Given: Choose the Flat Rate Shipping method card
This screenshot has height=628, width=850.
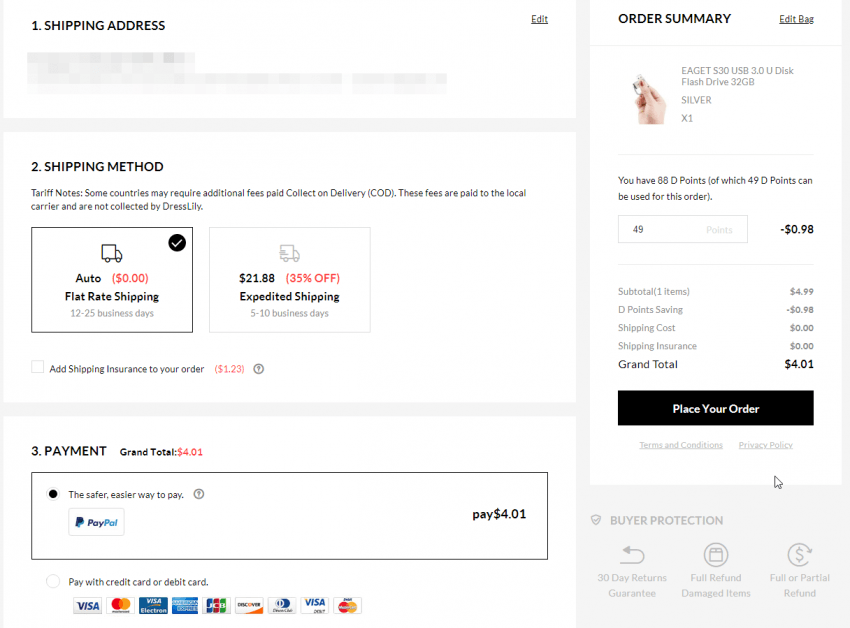Looking at the screenshot, I should click(112, 280).
